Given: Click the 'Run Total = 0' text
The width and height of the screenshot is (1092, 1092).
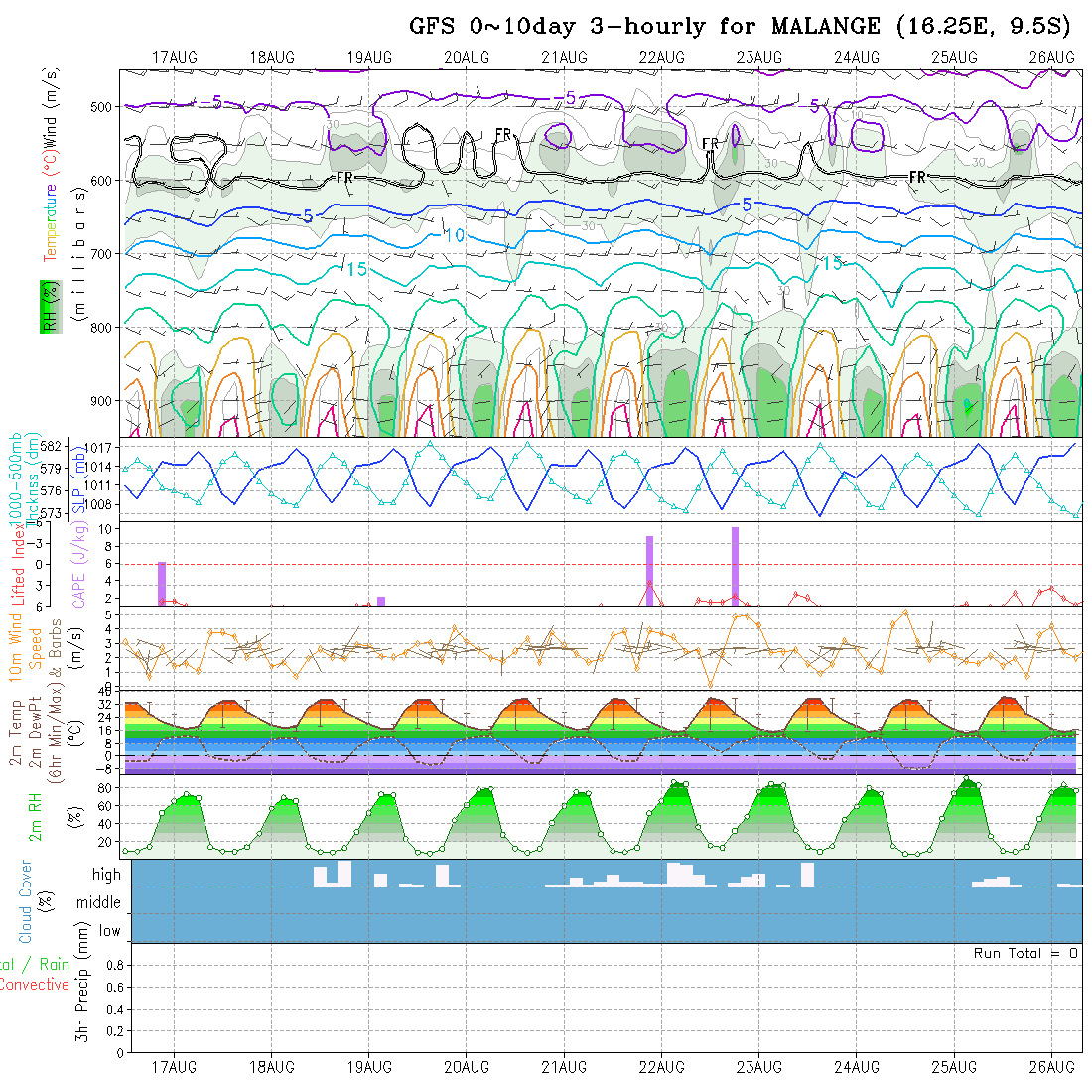Looking at the screenshot, I should click(1025, 953).
